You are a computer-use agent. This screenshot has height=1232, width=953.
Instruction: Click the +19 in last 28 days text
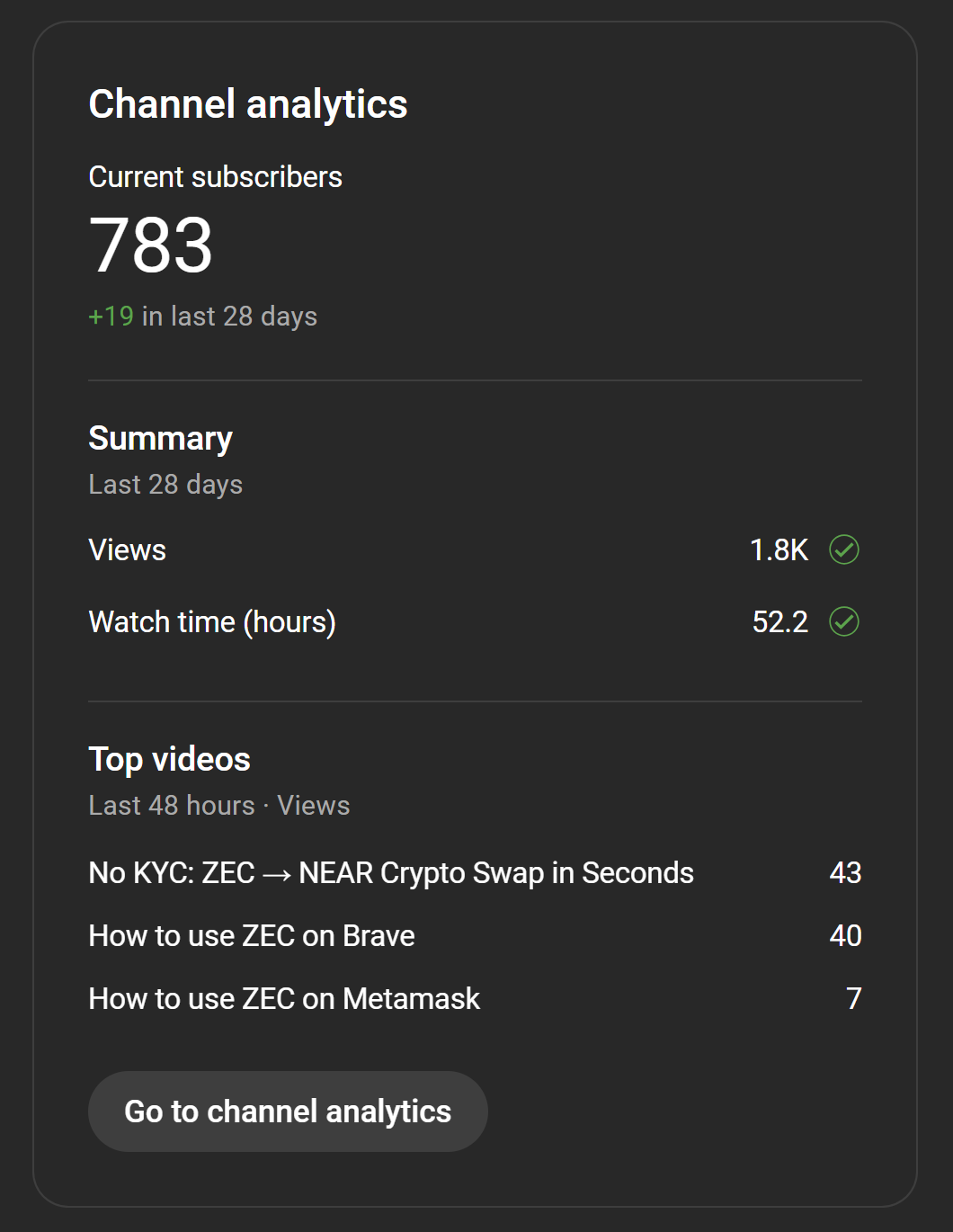pyautogui.click(x=202, y=317)
